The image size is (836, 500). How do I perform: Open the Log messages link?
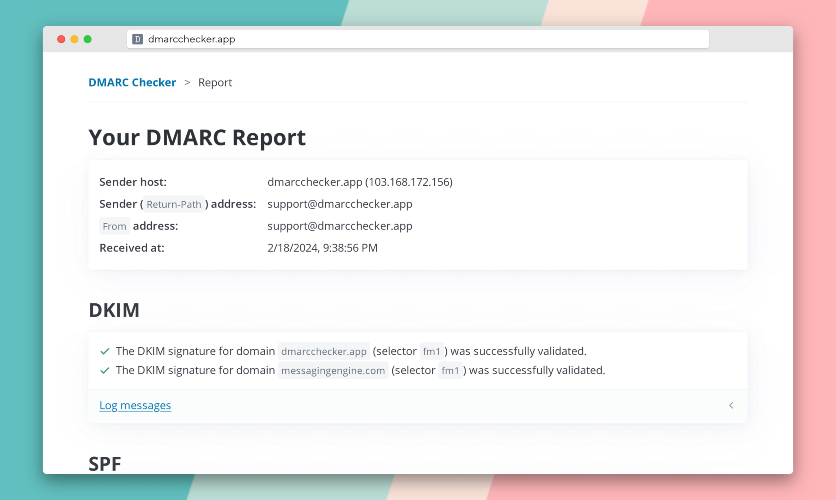[x=135, y=405]
